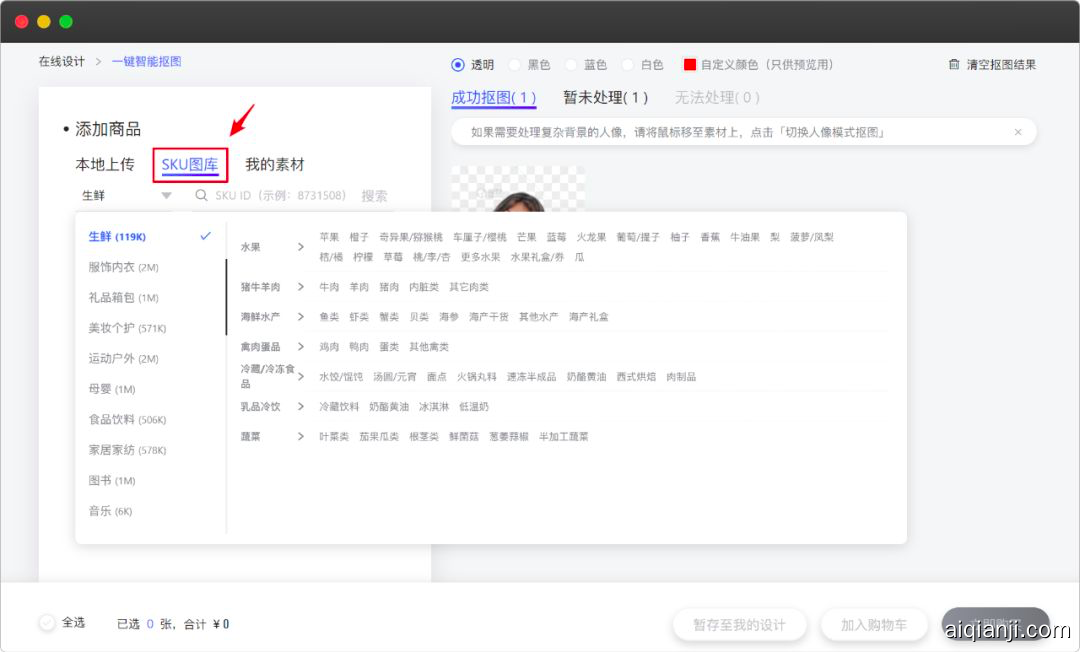Choose the 蓝色 background radio button

(x=572, y=65)
